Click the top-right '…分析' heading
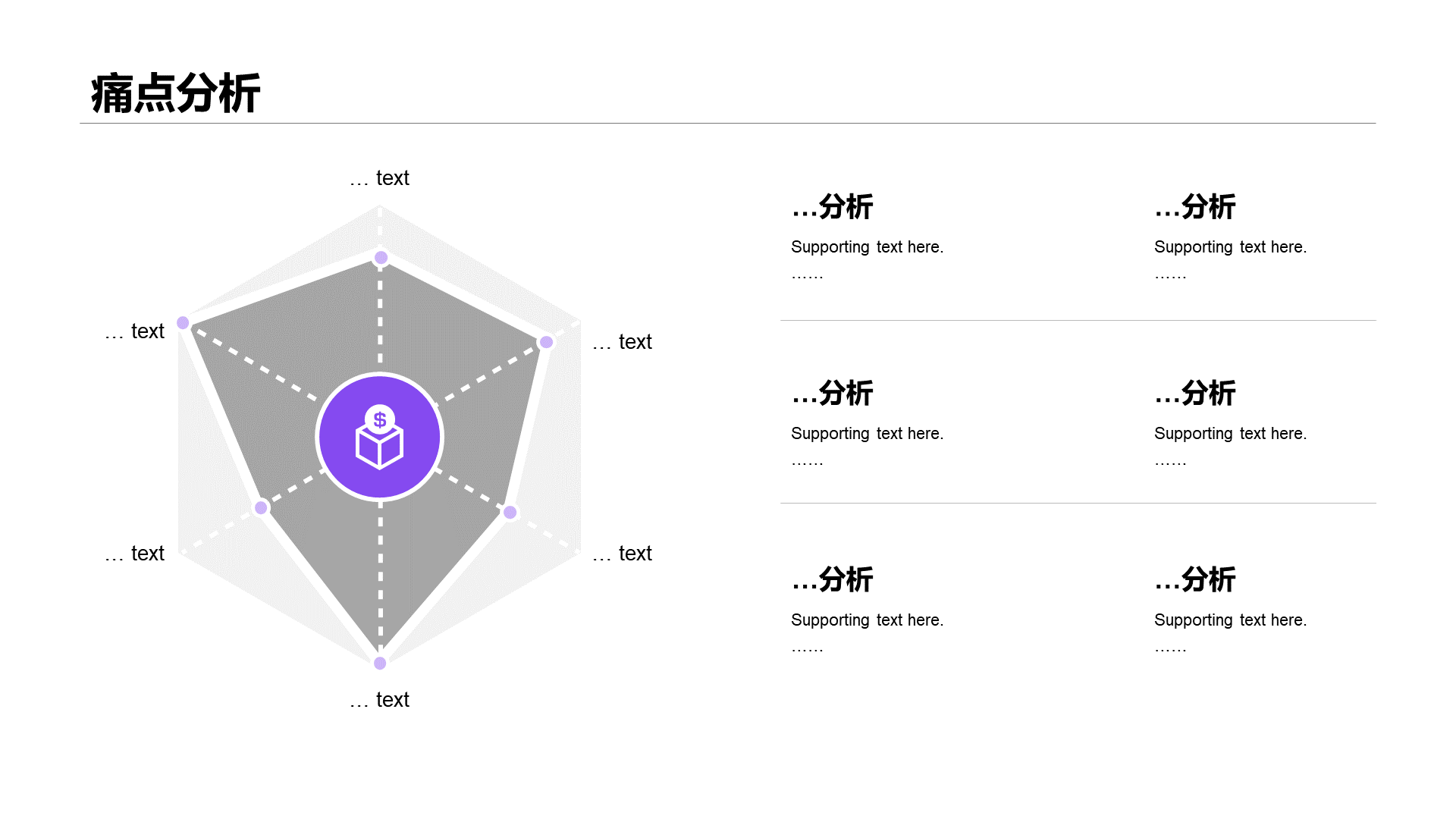 tap(1195, 206)
